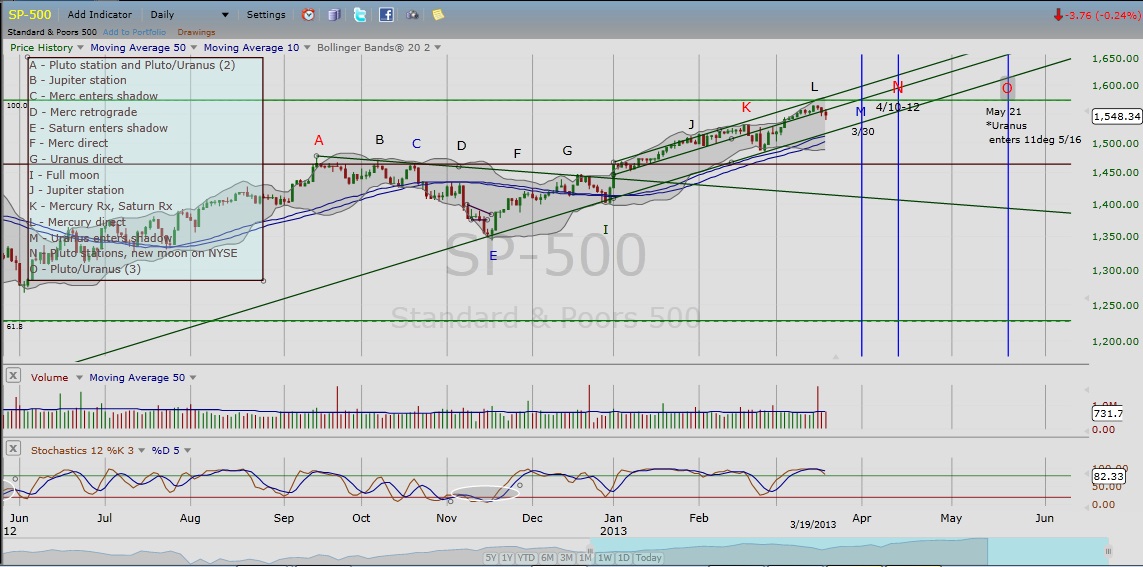Expand the Volume indicator dropdown arrow
This screenshot has height=567, width=1143.
(x=78, y=378)
